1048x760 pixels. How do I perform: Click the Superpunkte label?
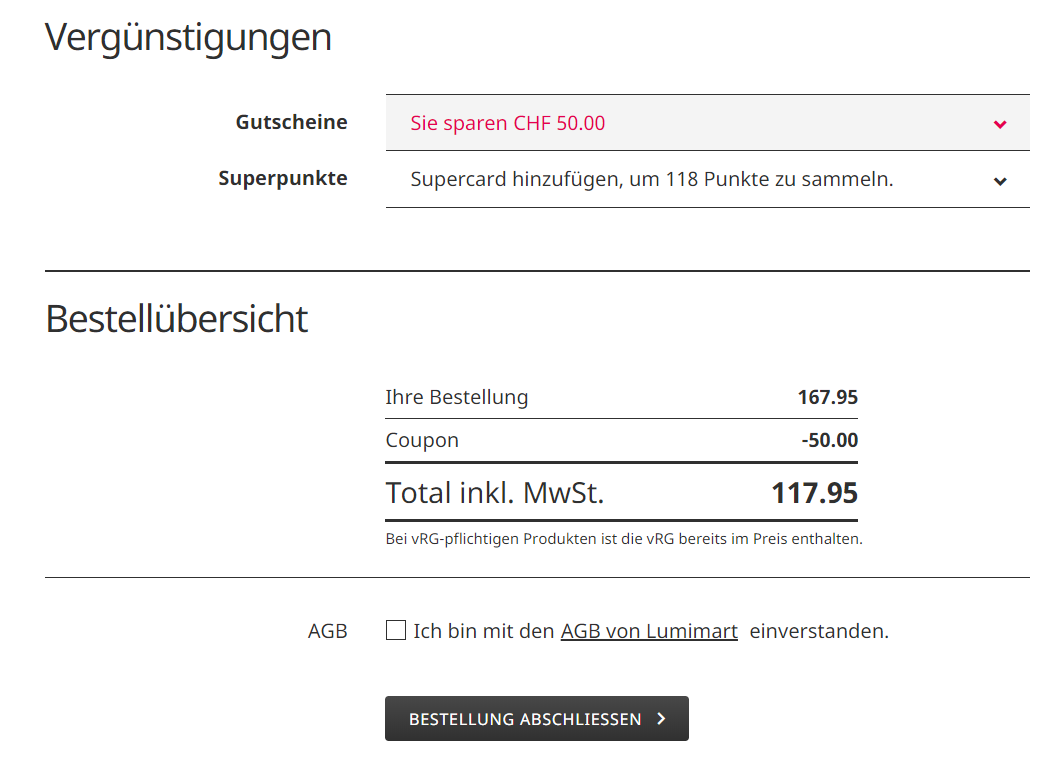pos(283,179)
